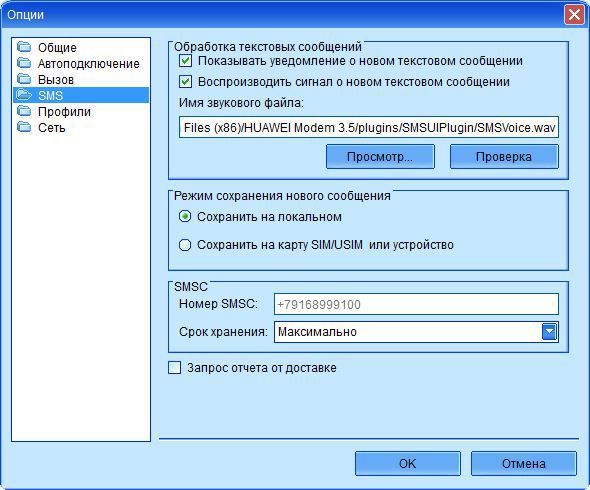Click the folder icon beside Автоподключение
590x490 pixels.
(24, 63)
